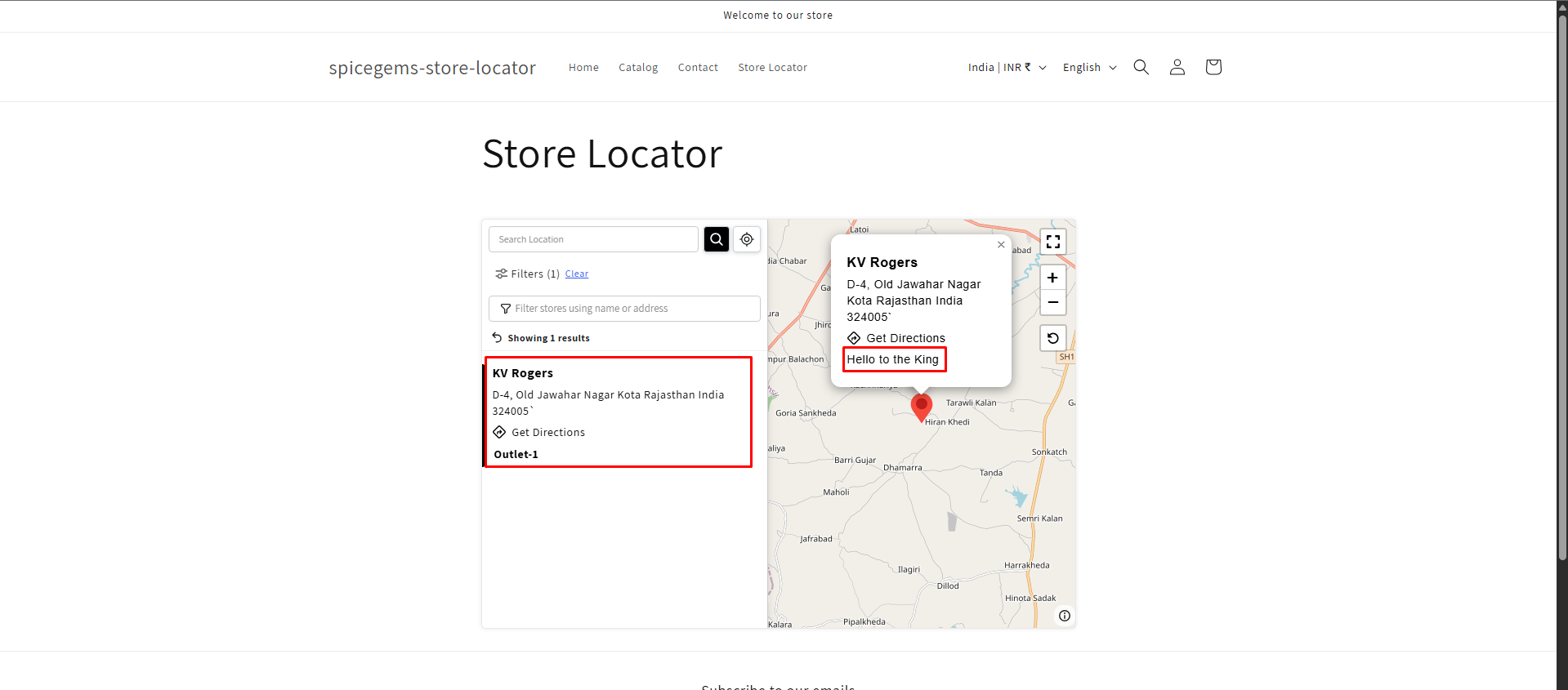
Task: Close the KV Rogers map popup
Action: 1001,244
